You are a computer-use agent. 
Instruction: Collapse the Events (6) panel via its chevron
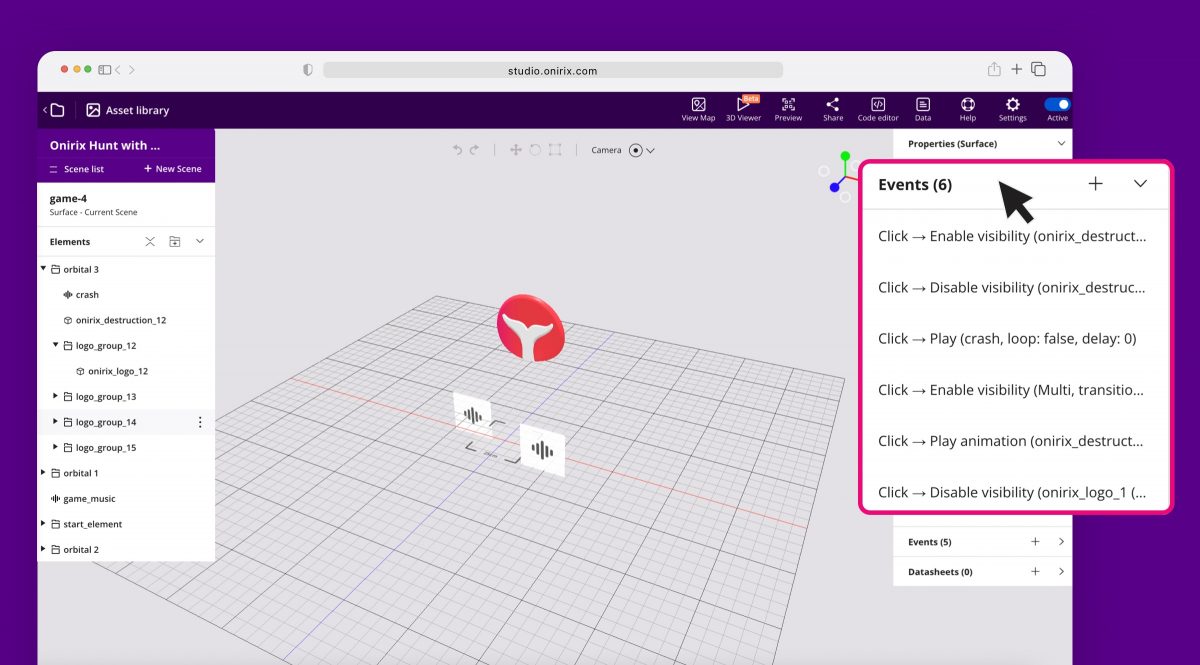click(1139, 184)
